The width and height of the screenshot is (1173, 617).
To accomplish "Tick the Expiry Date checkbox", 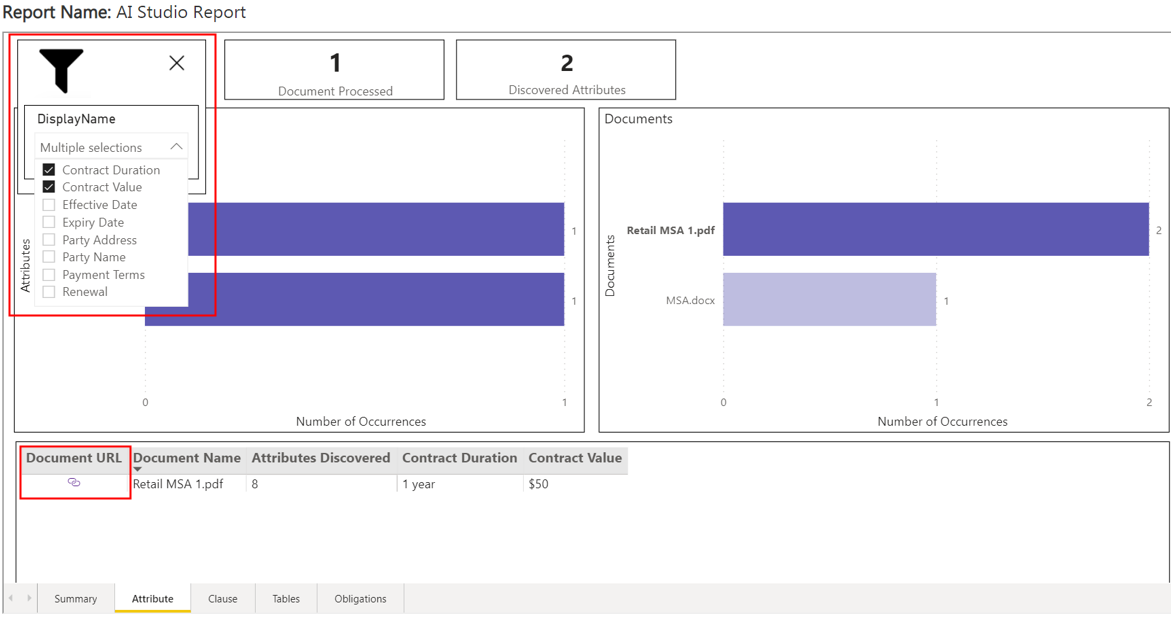I will tap(49, 222).
